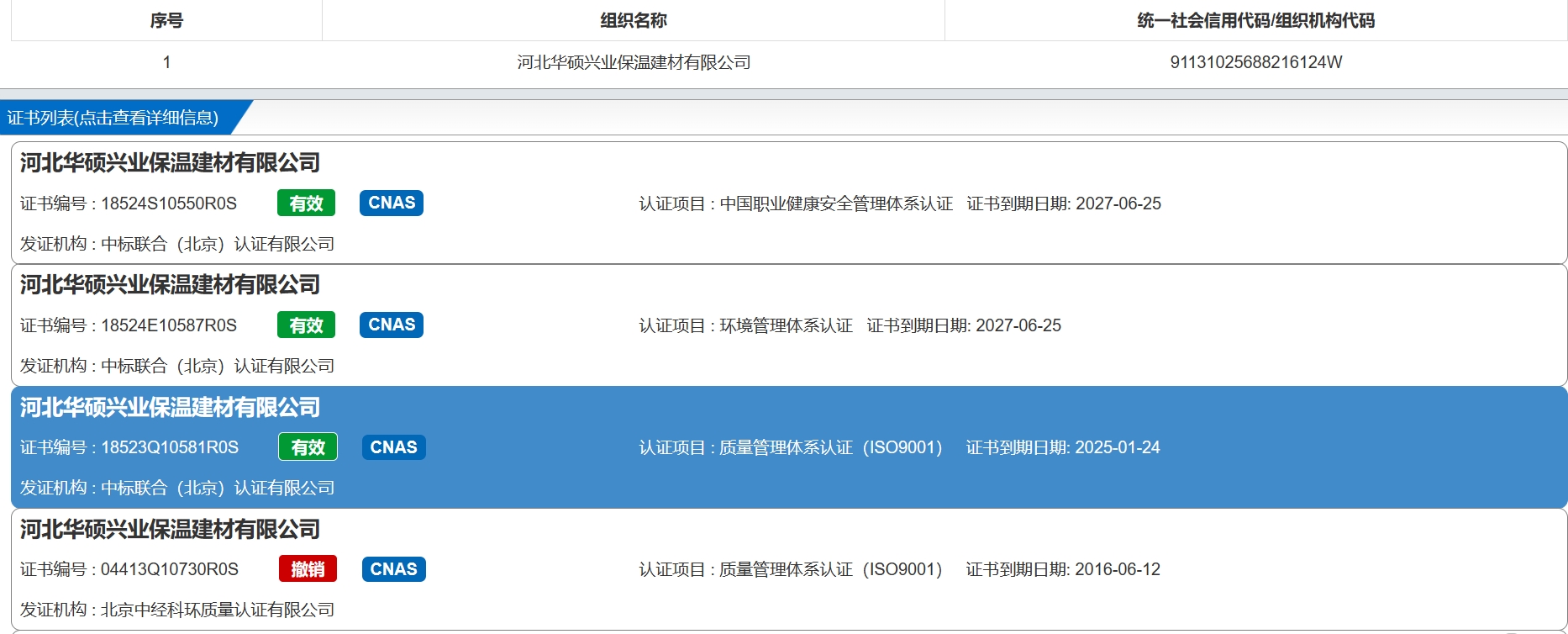The width and height of the screenshot is (1568, 634).
Task: Click expiry date 2025-01-24
Action: point(1118,447)
